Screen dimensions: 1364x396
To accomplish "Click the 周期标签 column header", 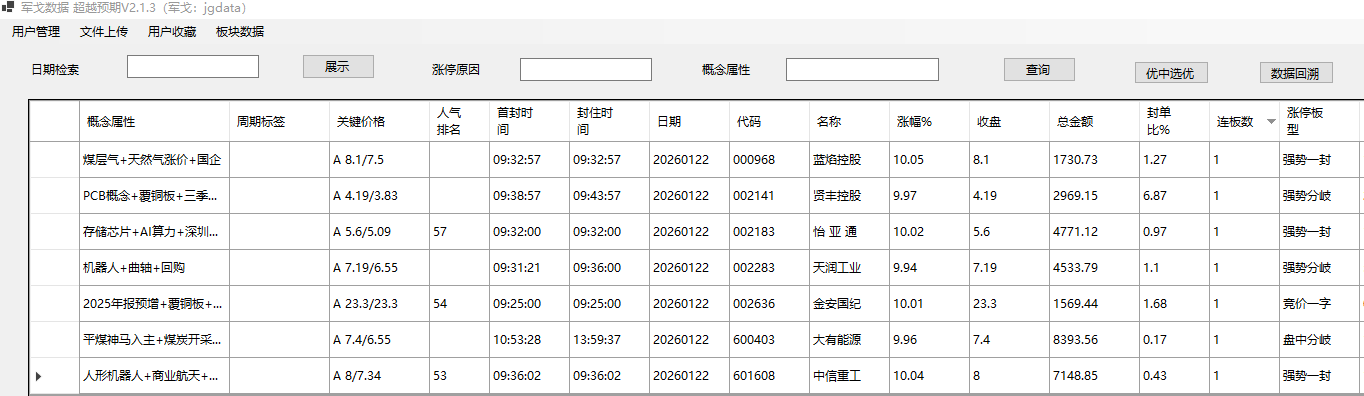I will coord(279,121).
